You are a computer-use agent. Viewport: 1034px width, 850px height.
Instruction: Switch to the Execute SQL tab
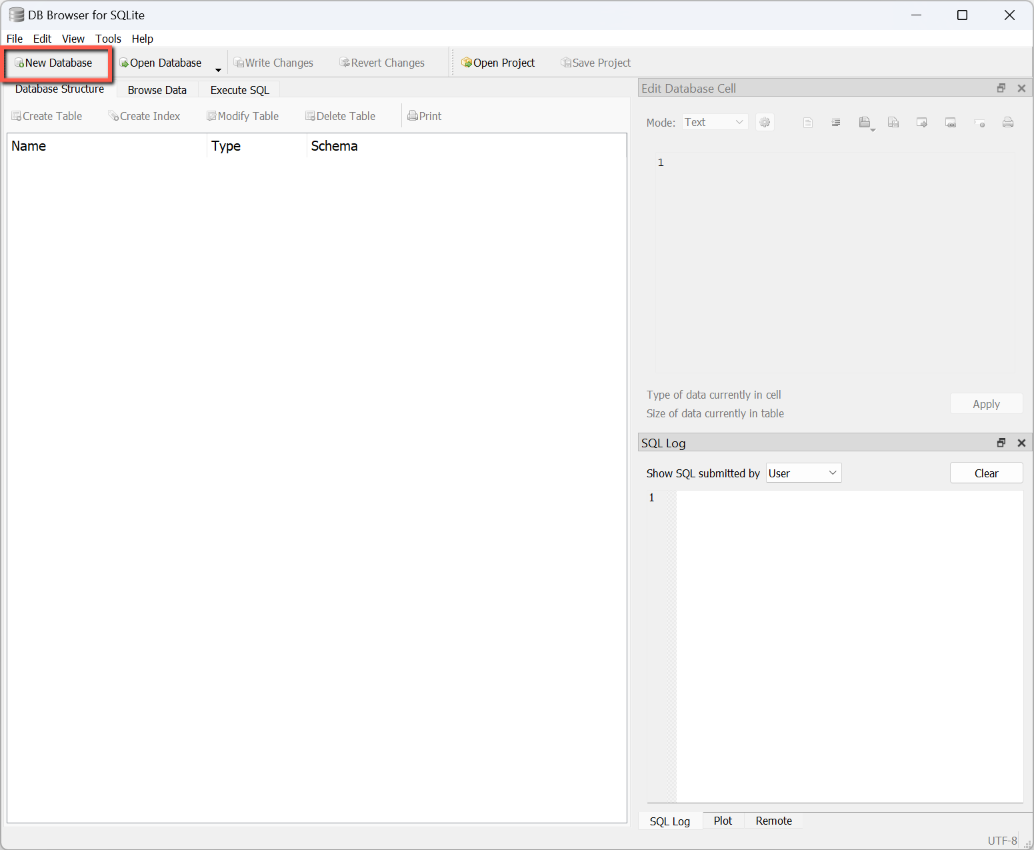coord(239,90)
